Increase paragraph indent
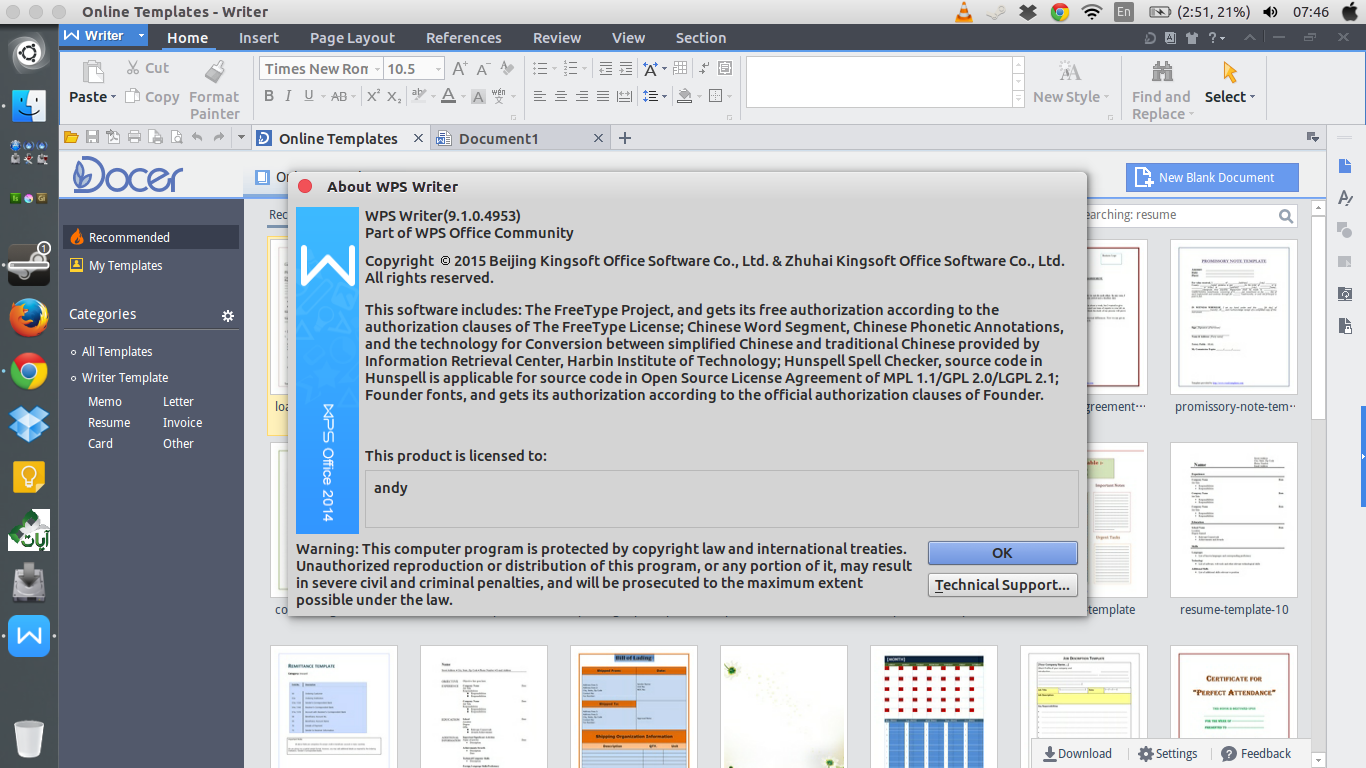Viewport: 1366px width, 768px height. click(x=628, y=69)
